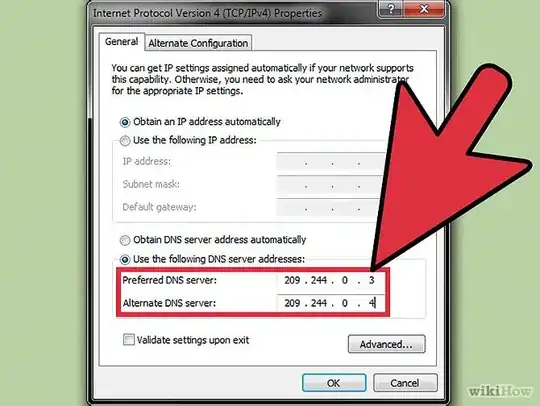Switch to the Alternate Configuration tab
Viewport: 540px width, 406px height.
point(198,43)
